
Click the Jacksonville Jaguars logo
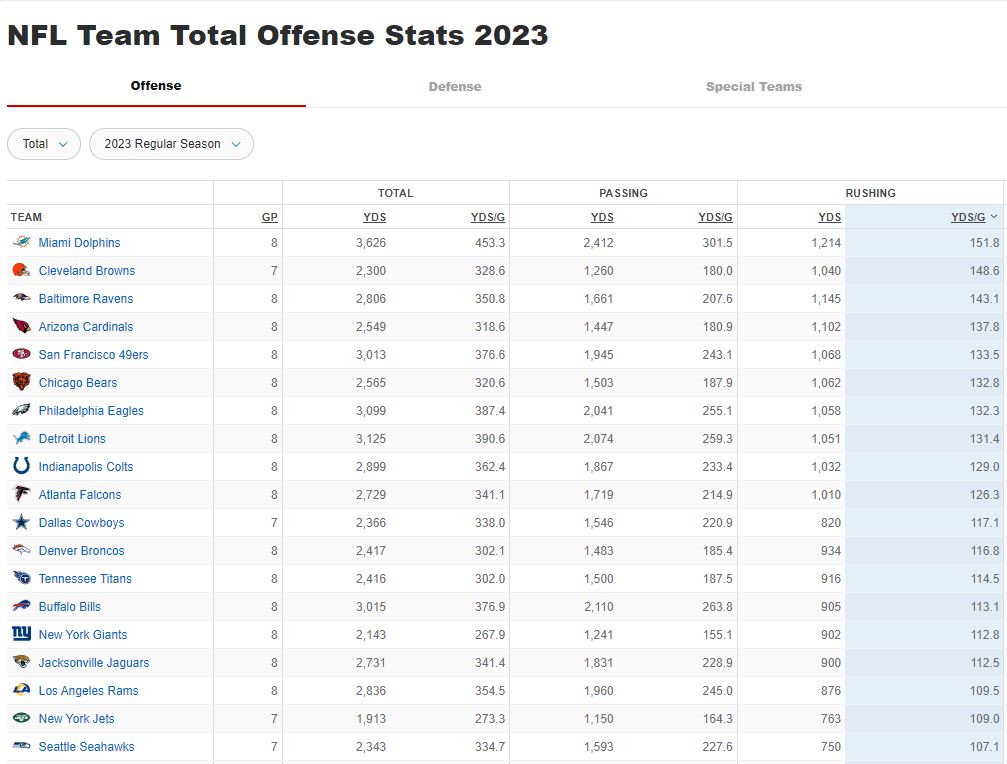(x=22, y=662)
